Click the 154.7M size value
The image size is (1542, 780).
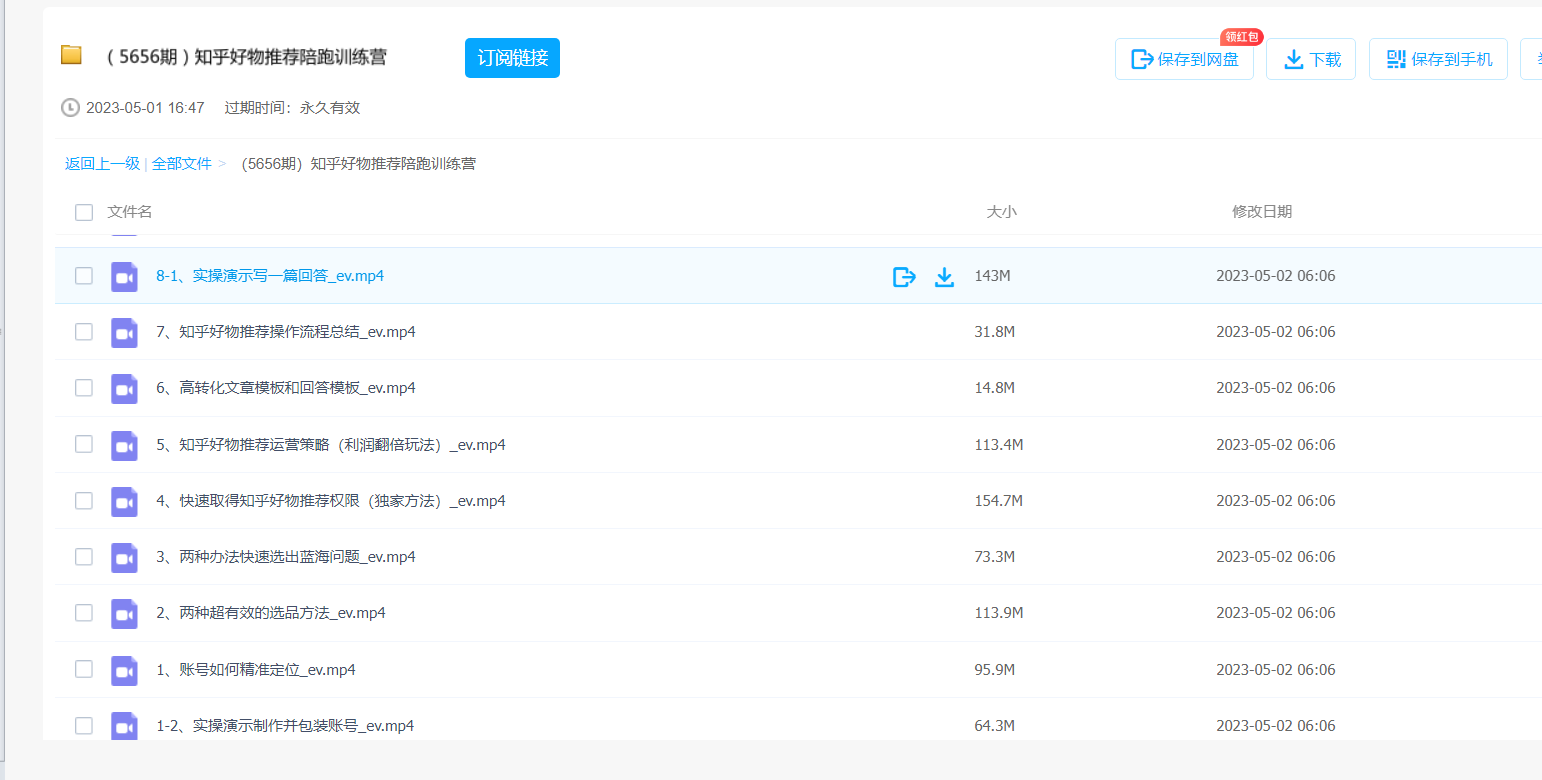click(x=999, y=501)
